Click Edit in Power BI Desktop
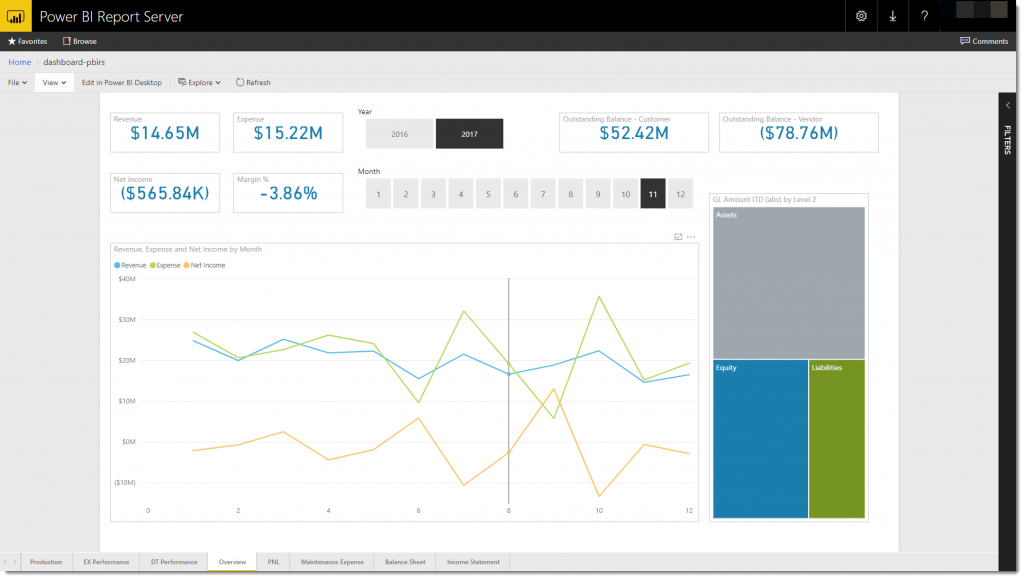The image size is (1024, 579). tap(121, 82)
